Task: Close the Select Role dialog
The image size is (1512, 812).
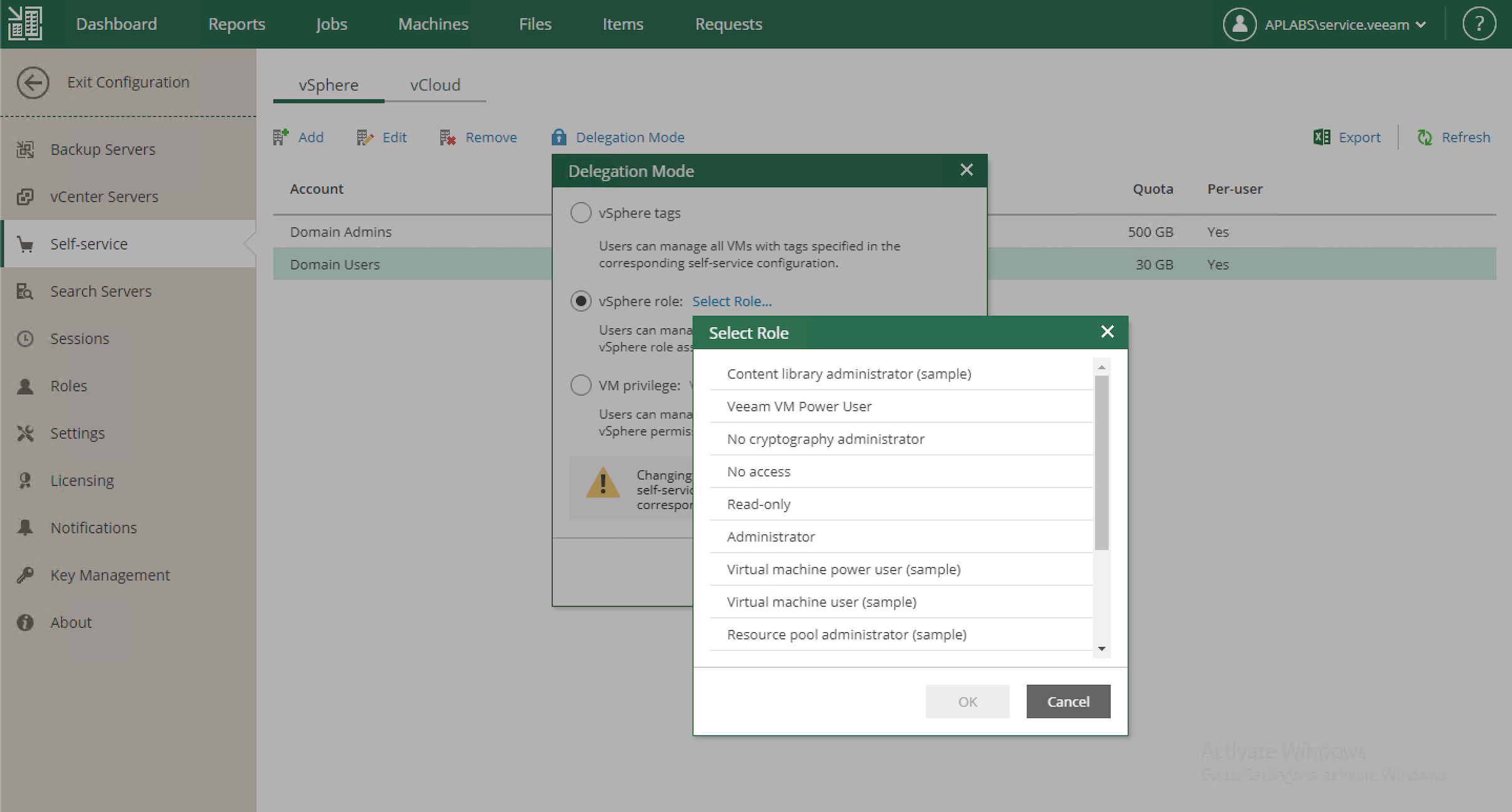Action: (x=1107, y=331)
